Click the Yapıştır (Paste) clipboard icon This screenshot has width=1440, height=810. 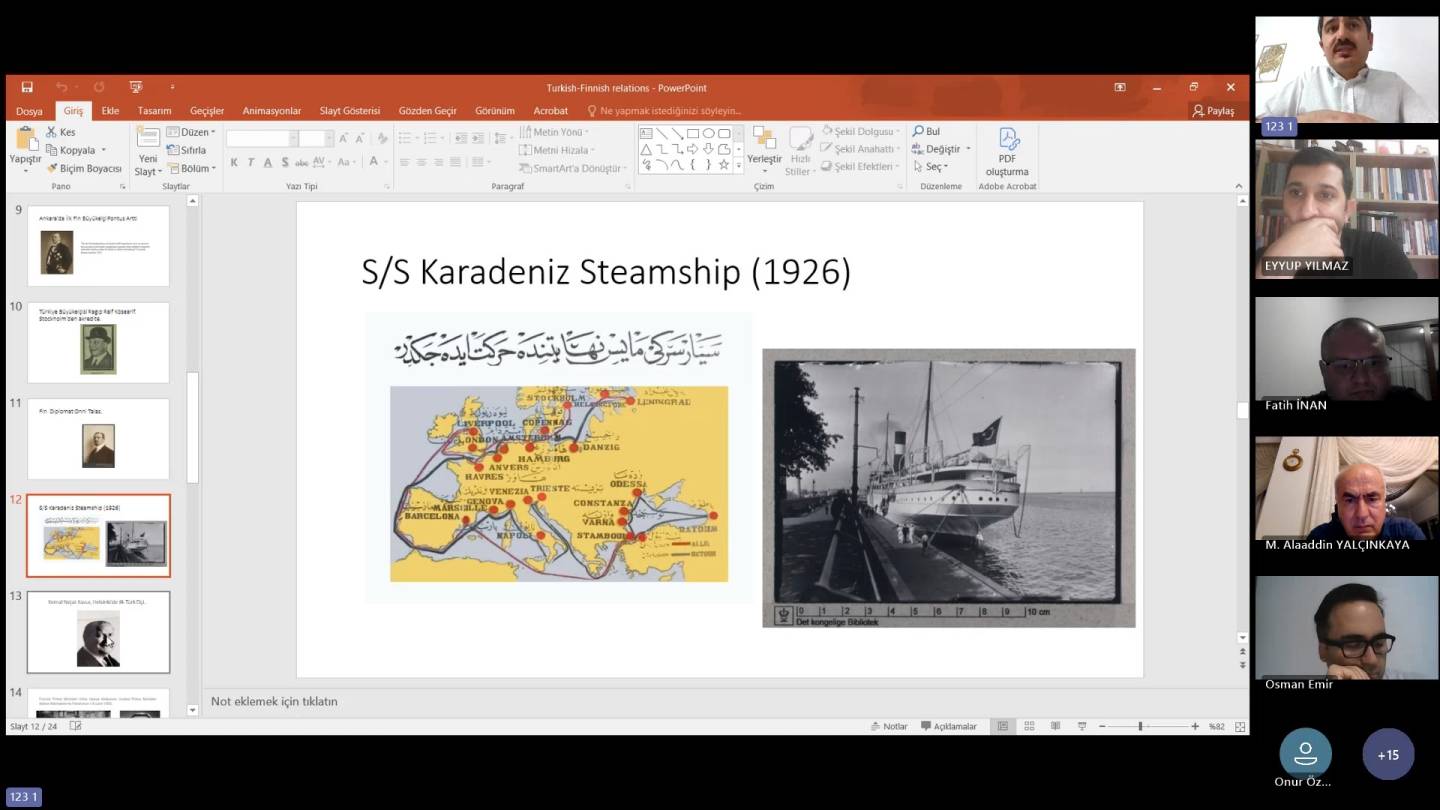point(25,138)
